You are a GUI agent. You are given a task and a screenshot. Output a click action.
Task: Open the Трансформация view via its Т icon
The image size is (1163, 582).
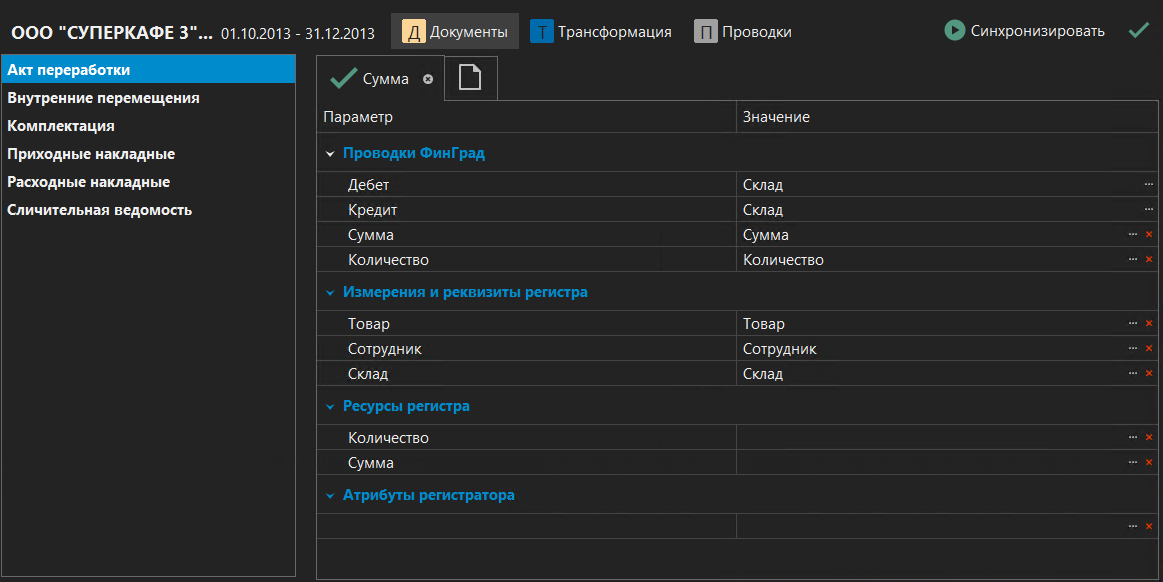coord(542,31)
